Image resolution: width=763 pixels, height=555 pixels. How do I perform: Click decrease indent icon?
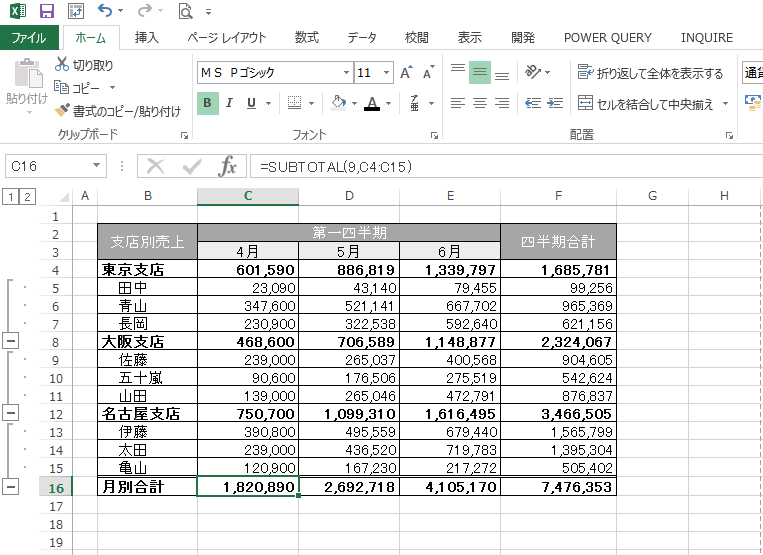point(533,103)
